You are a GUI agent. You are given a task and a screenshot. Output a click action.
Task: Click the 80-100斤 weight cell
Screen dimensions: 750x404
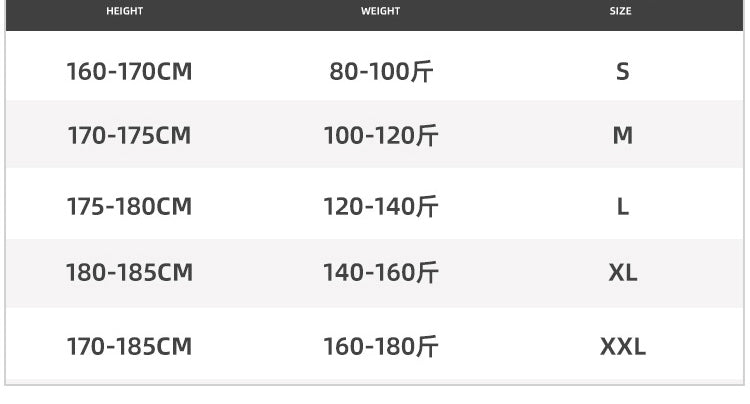tap(381, 72)
